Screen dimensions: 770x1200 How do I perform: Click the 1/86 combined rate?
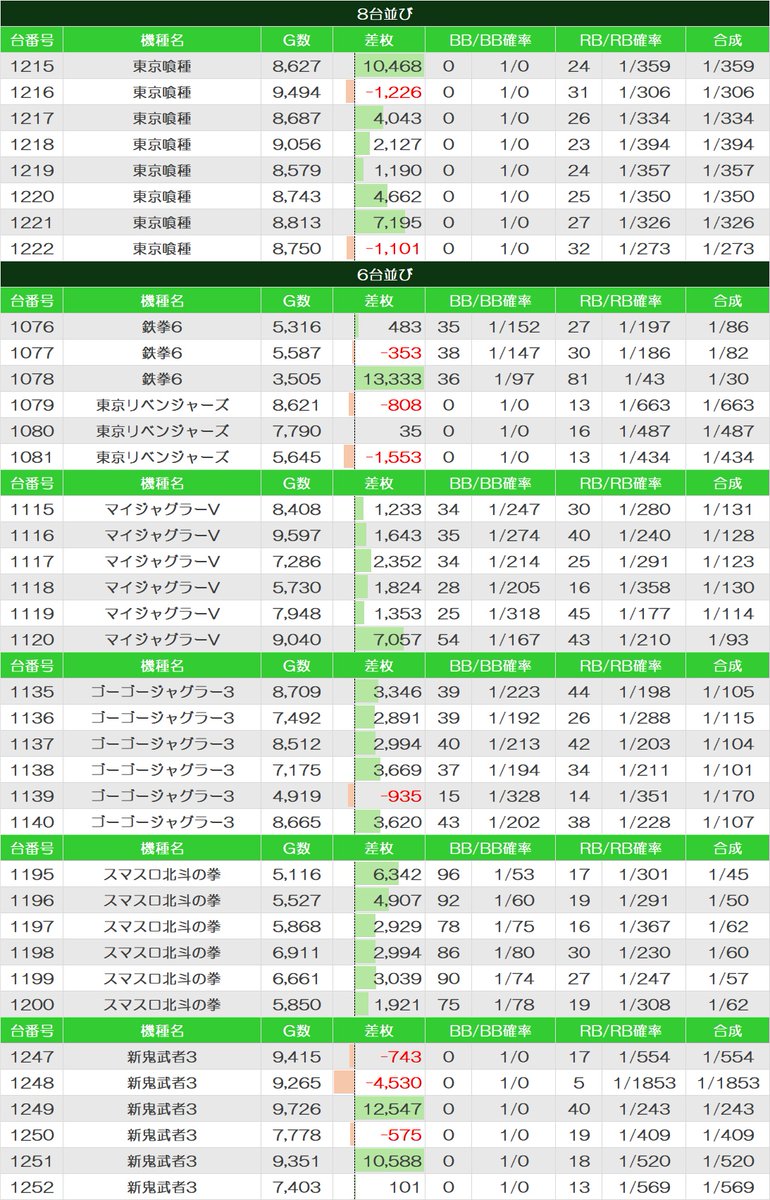point(728,326)
